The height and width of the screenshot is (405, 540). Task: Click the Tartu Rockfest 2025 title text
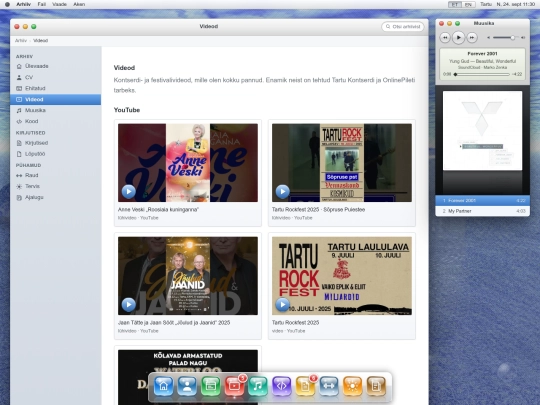pos(295,323)
